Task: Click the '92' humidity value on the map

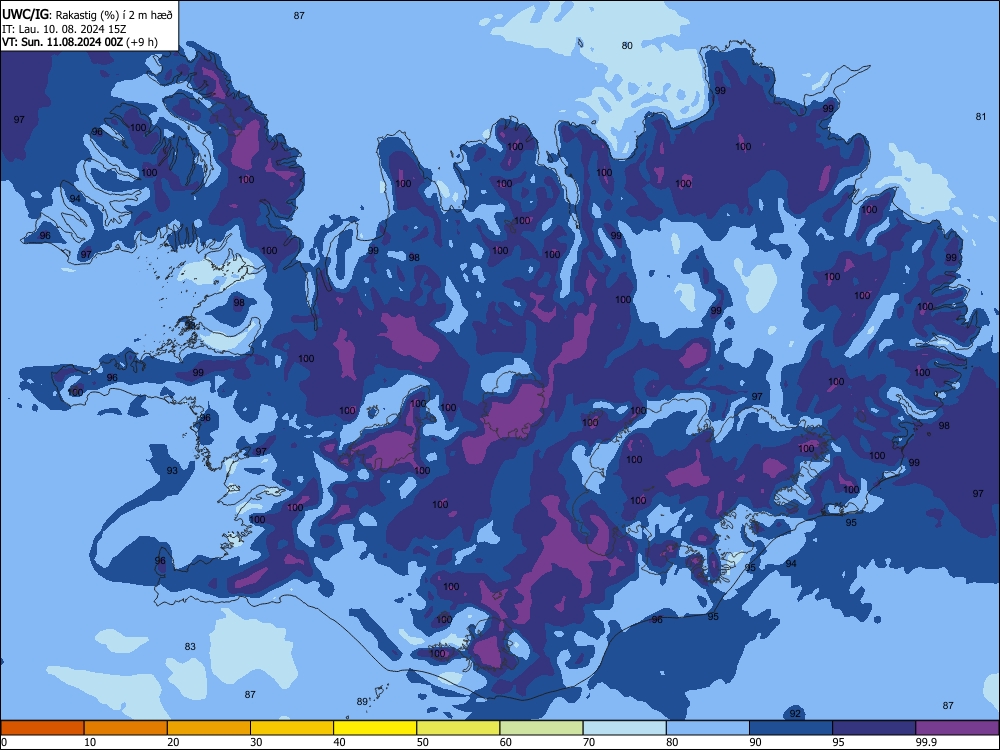Action: click(x=795, y=713)
